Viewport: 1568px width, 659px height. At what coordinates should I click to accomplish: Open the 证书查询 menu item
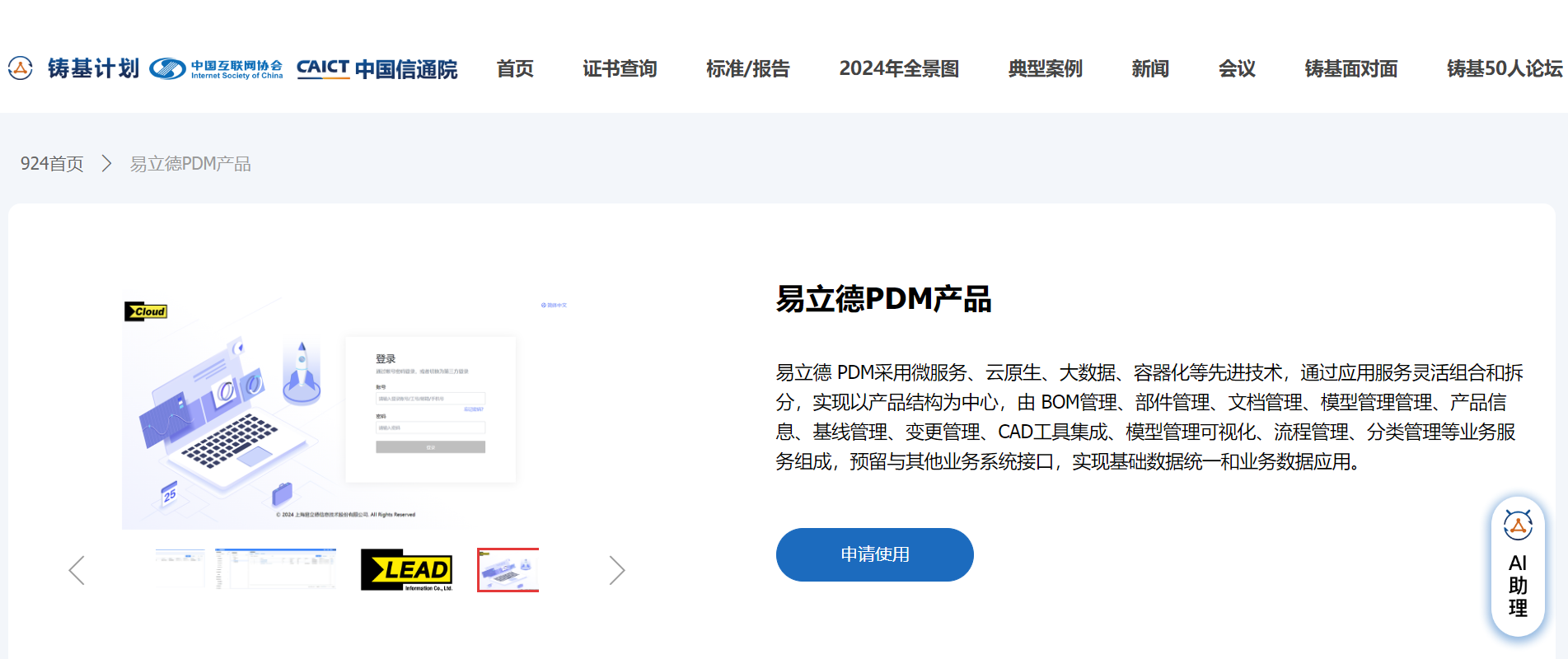620,69
